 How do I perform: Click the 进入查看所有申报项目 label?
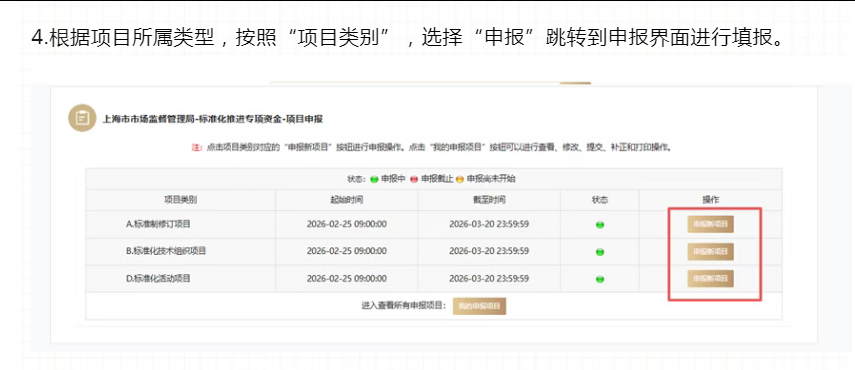(404, 306)
